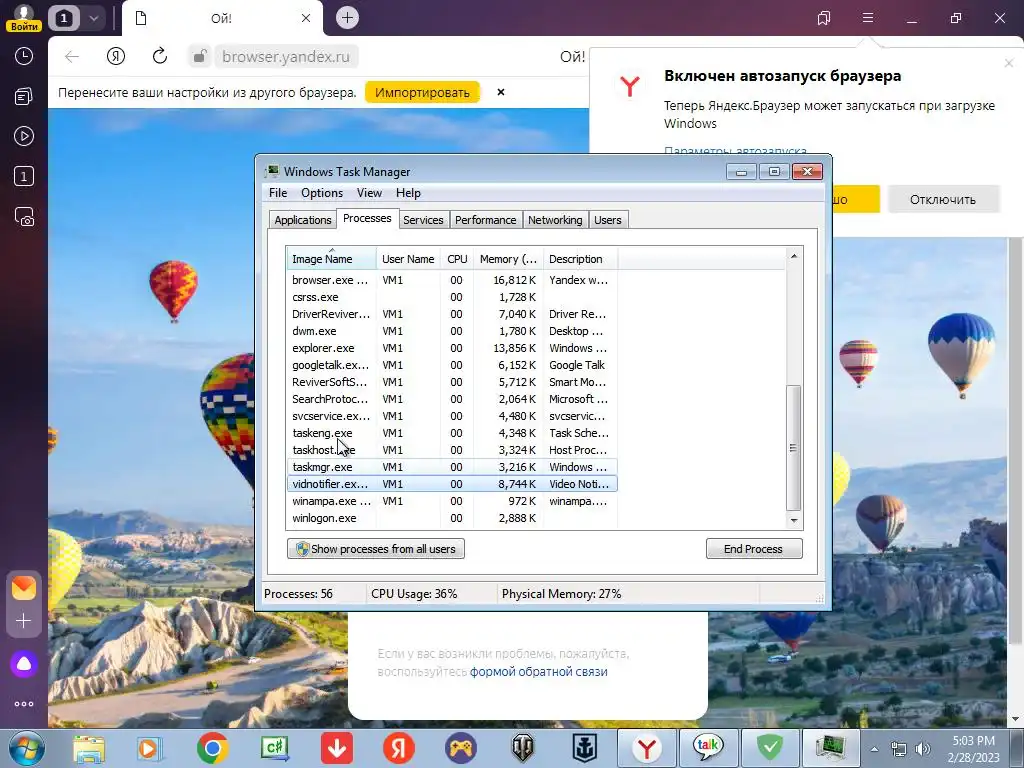Sort by the Description column header
The width and height of the screenshot is (1024, 768).
point(580,259)
